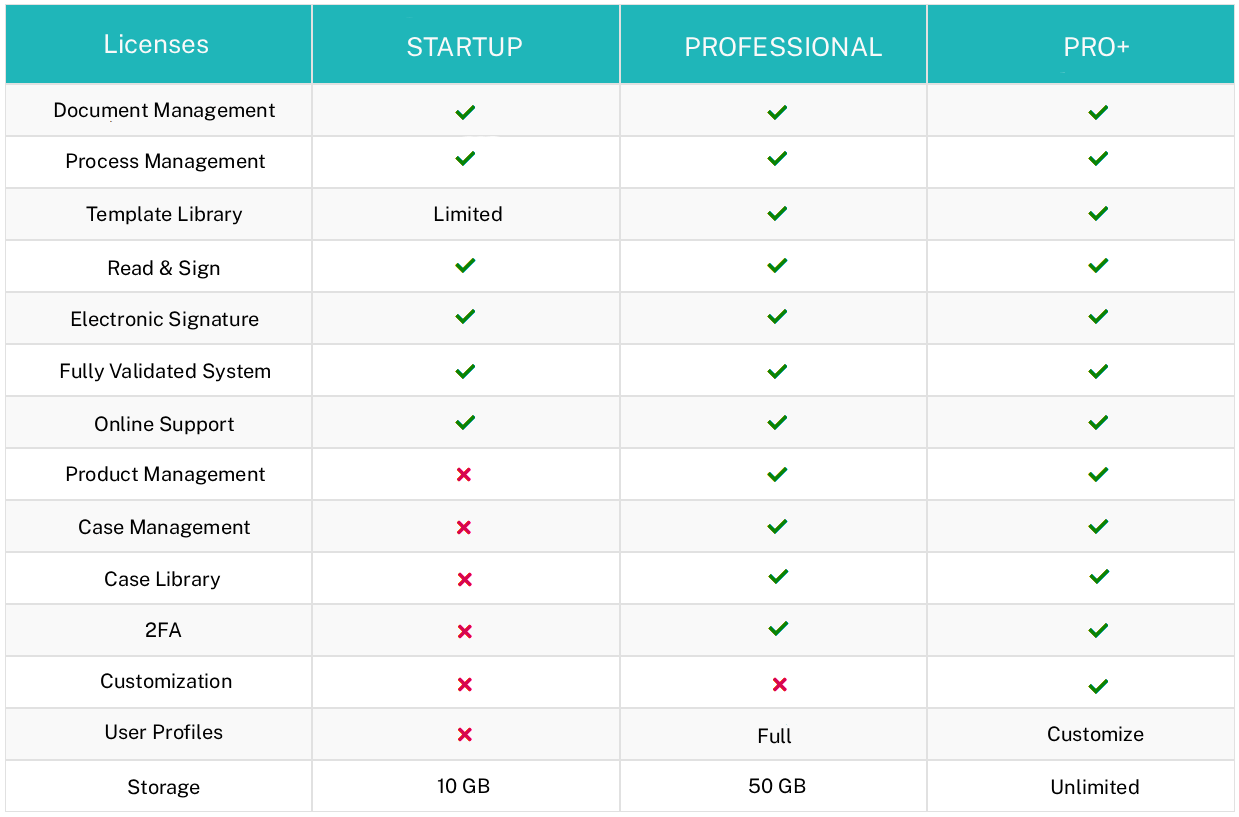Screen dimensions: 1239x817
Task: Click the Fully Validated System row label
Action: (165, 371)
